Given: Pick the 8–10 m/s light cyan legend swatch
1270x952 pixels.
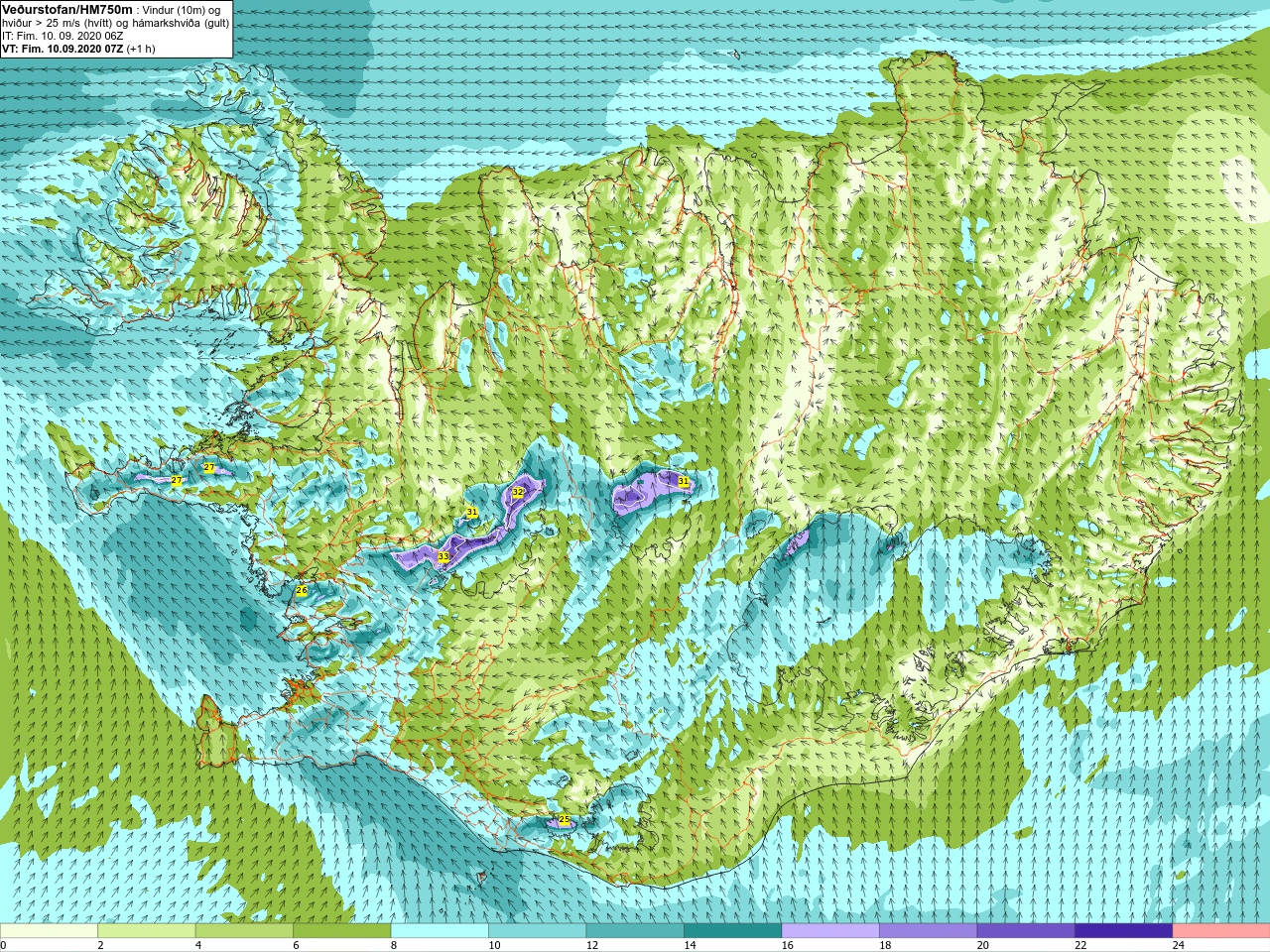Looking at the screenshot, I should pyautogui.click(x=440, y=931).
